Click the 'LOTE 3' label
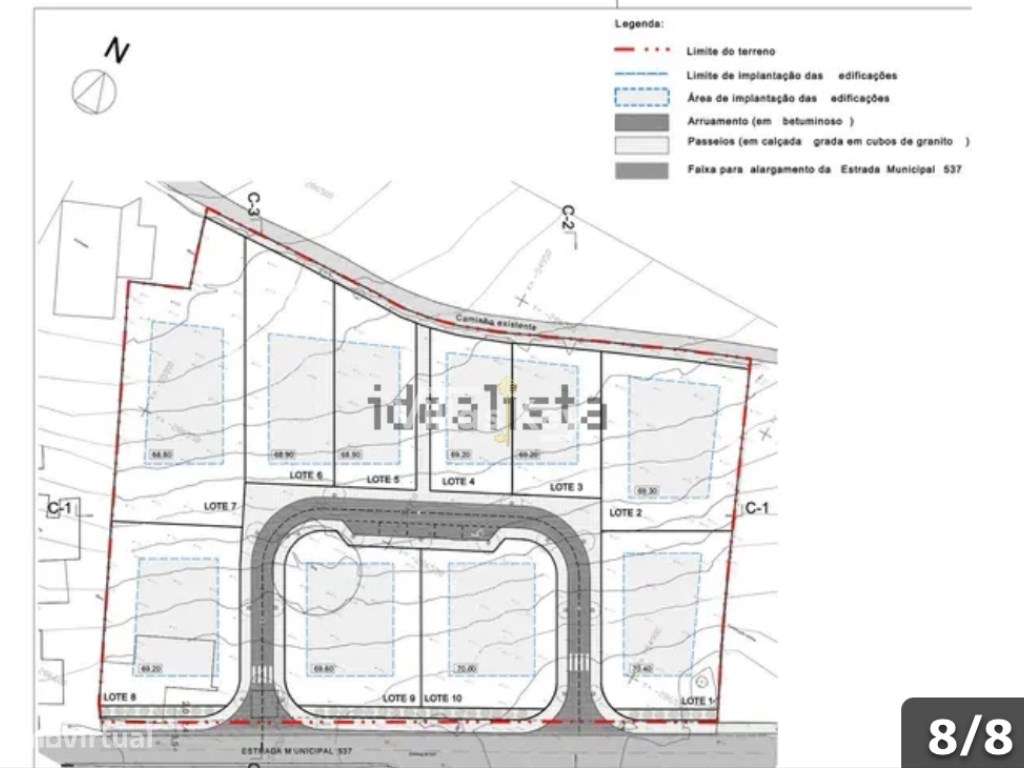Viewport: 1024px width, 768px height. (566, 487)
